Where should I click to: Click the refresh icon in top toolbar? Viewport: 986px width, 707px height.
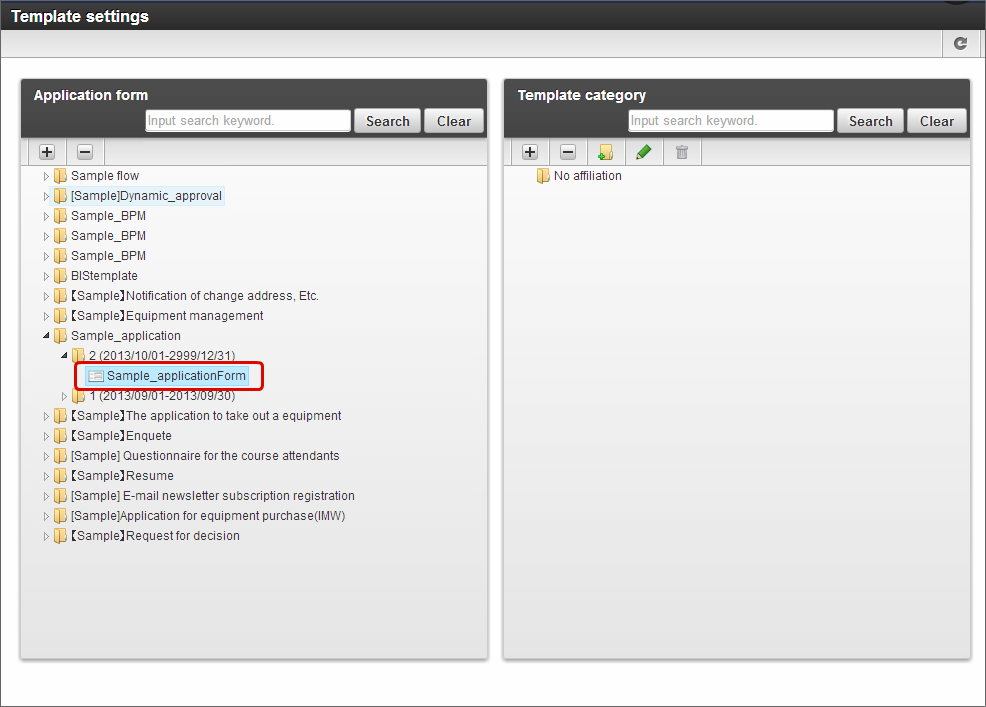click(x=960, y=43)
